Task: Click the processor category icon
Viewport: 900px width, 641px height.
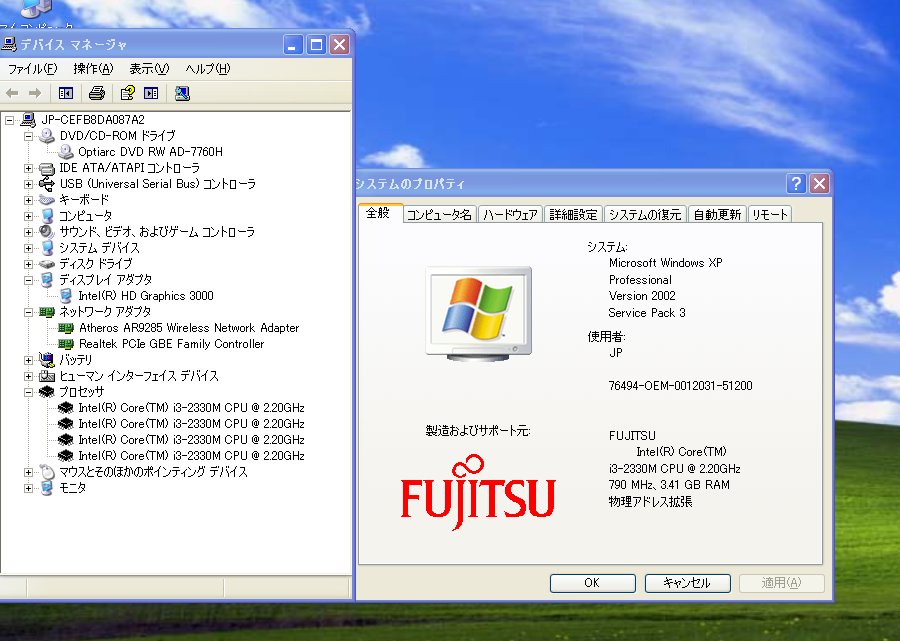Action: [46, 392]
